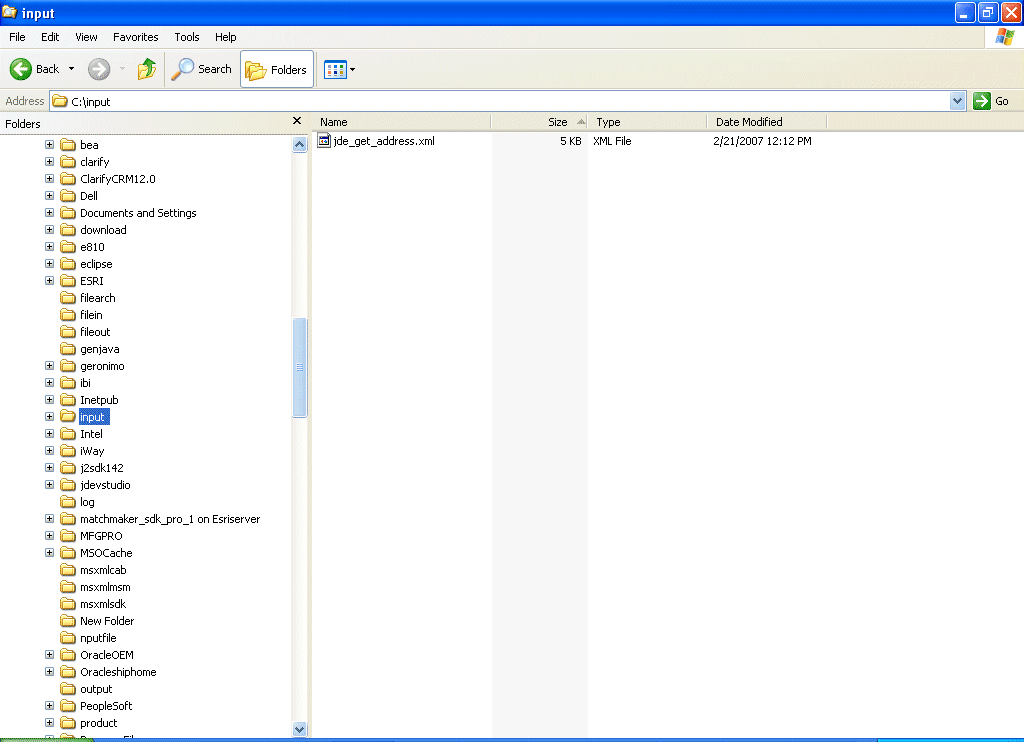This screenshot has height=742, width=1024.
Task: Expand the bea folder in the tree
Action: coord(49,144)
